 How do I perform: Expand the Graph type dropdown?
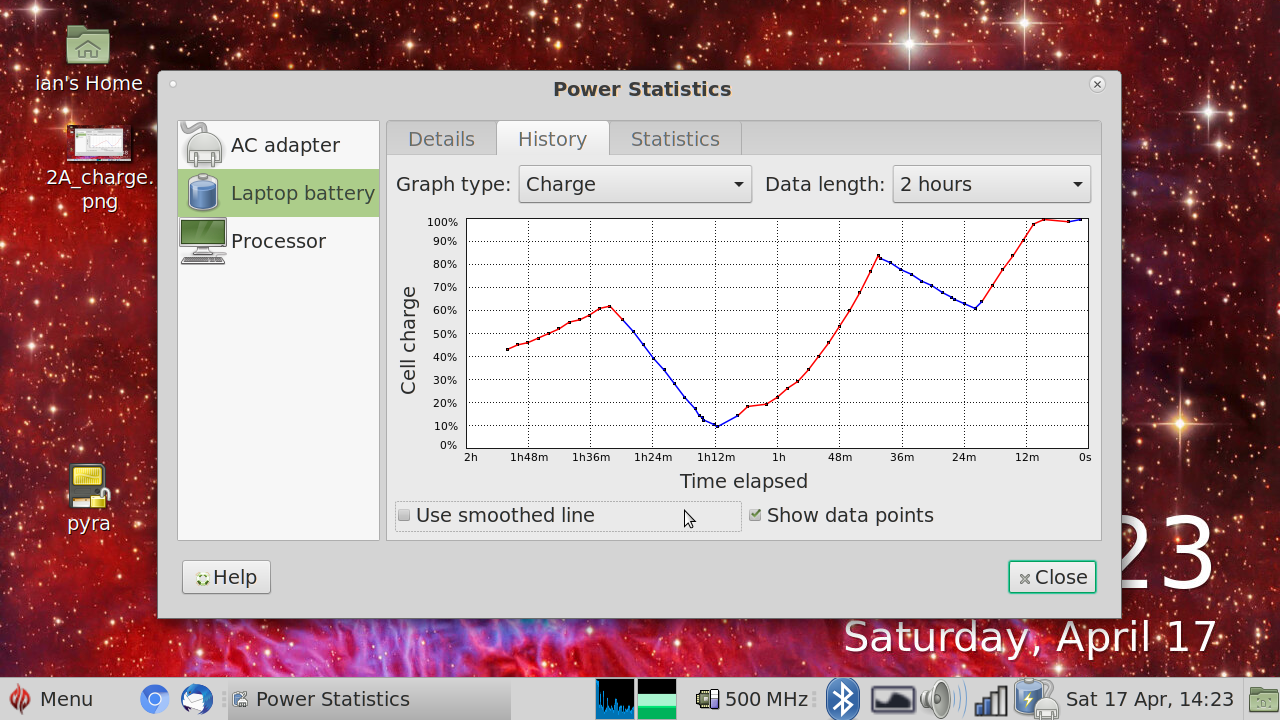click(635, 184)
